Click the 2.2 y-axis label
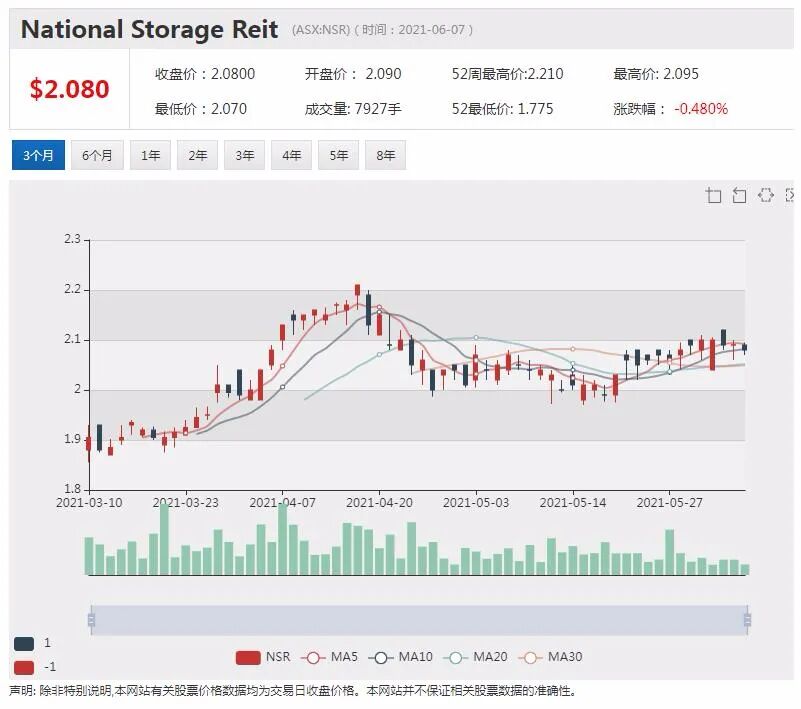801x709 pixels. pos(73,289)
